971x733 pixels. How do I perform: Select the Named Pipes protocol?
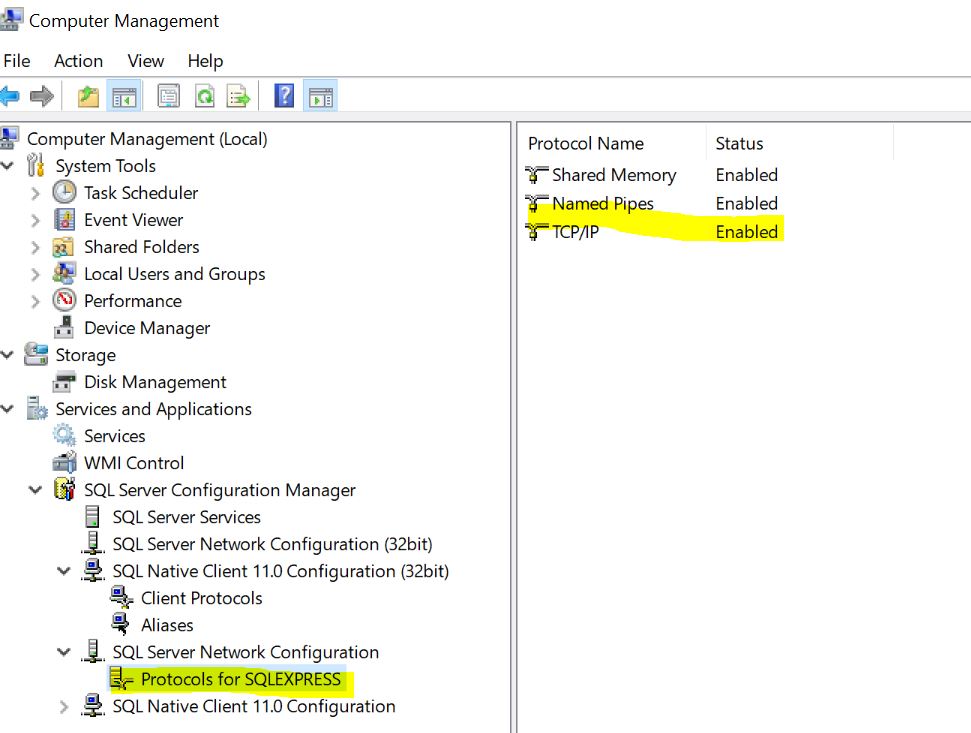coord(602,203)
